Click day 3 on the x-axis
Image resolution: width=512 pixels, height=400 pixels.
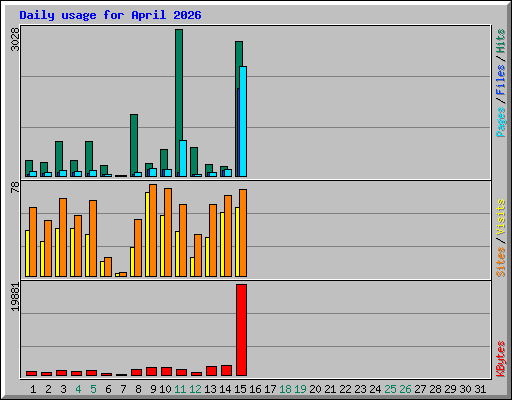[63, 389]
